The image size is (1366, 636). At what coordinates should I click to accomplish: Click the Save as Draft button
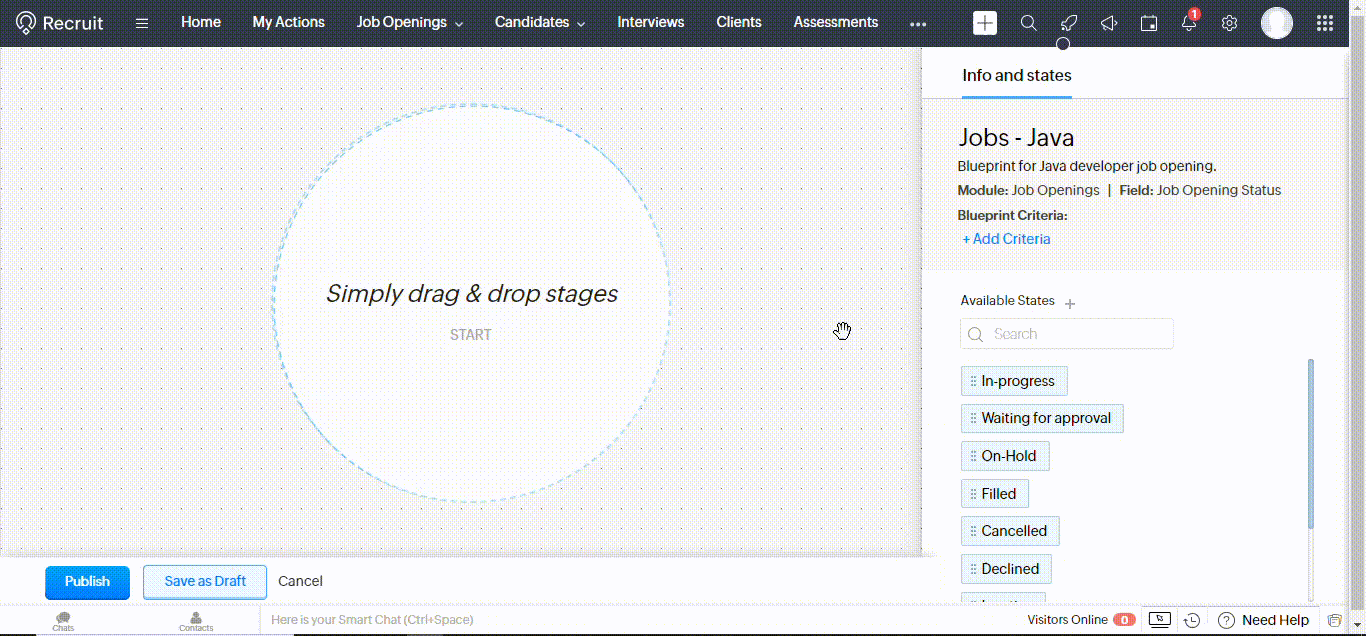205,582
